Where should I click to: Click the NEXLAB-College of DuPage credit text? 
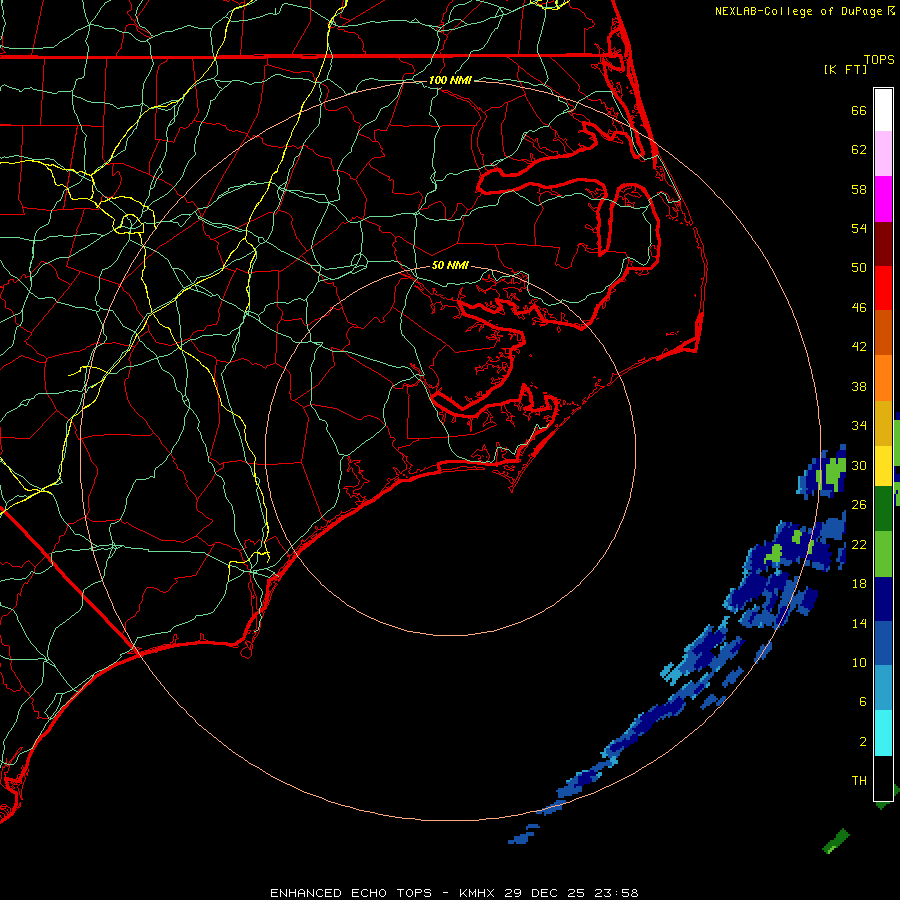[x=798, y=11]
